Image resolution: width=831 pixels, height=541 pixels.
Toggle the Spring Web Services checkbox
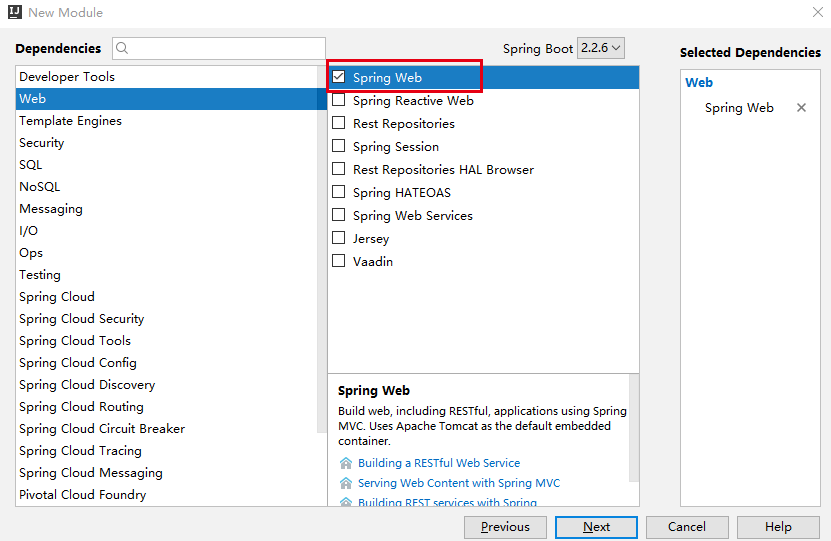coord(339,215)
